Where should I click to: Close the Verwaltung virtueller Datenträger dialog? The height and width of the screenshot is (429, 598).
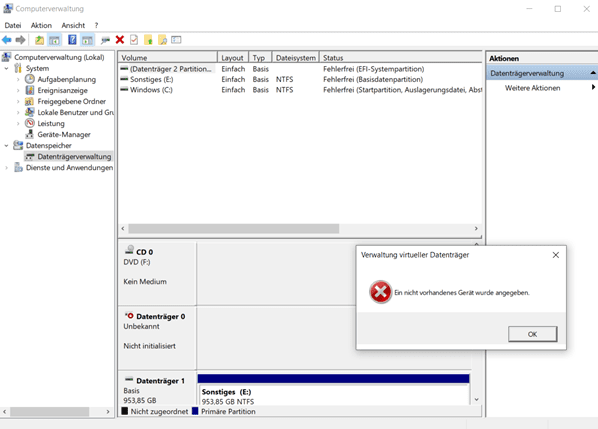[x=556, y=255]
